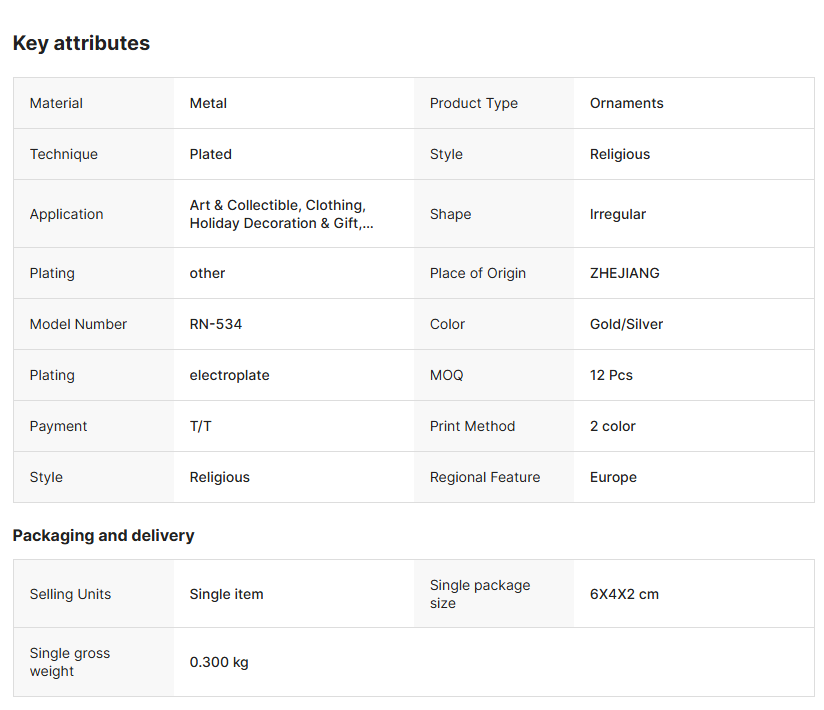Select the electroplate plating value
Image resolution: width=824 pixels, height=710 pixels.
(229, 375)
